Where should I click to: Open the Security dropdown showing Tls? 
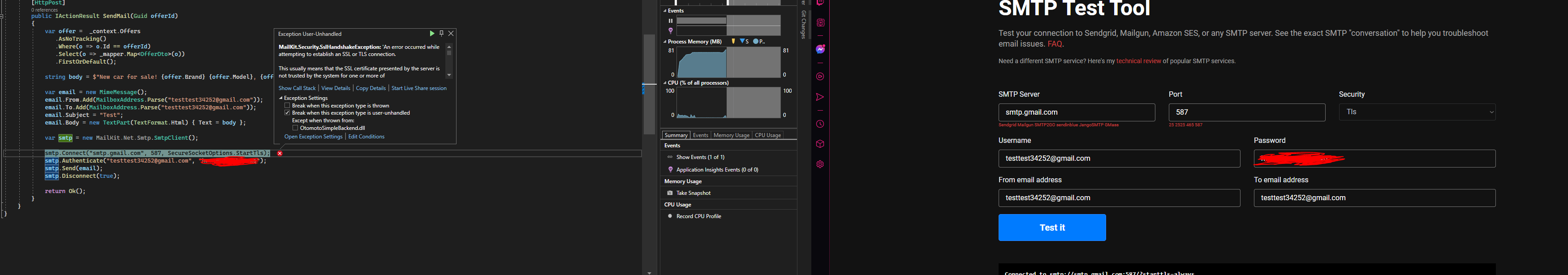1417,112
